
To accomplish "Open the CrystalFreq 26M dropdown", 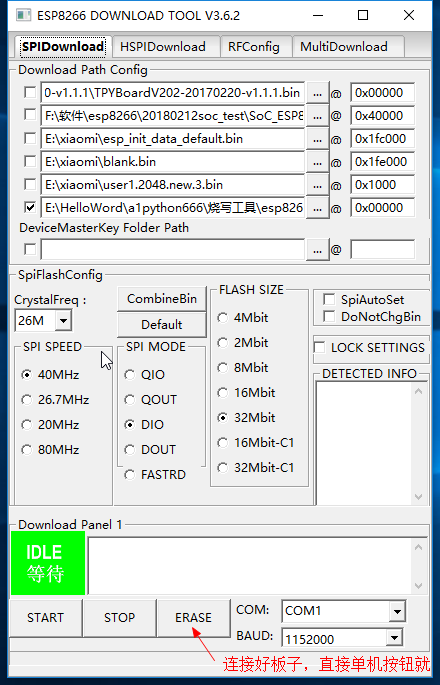I will pyautogui.click(x=63, y=321).
